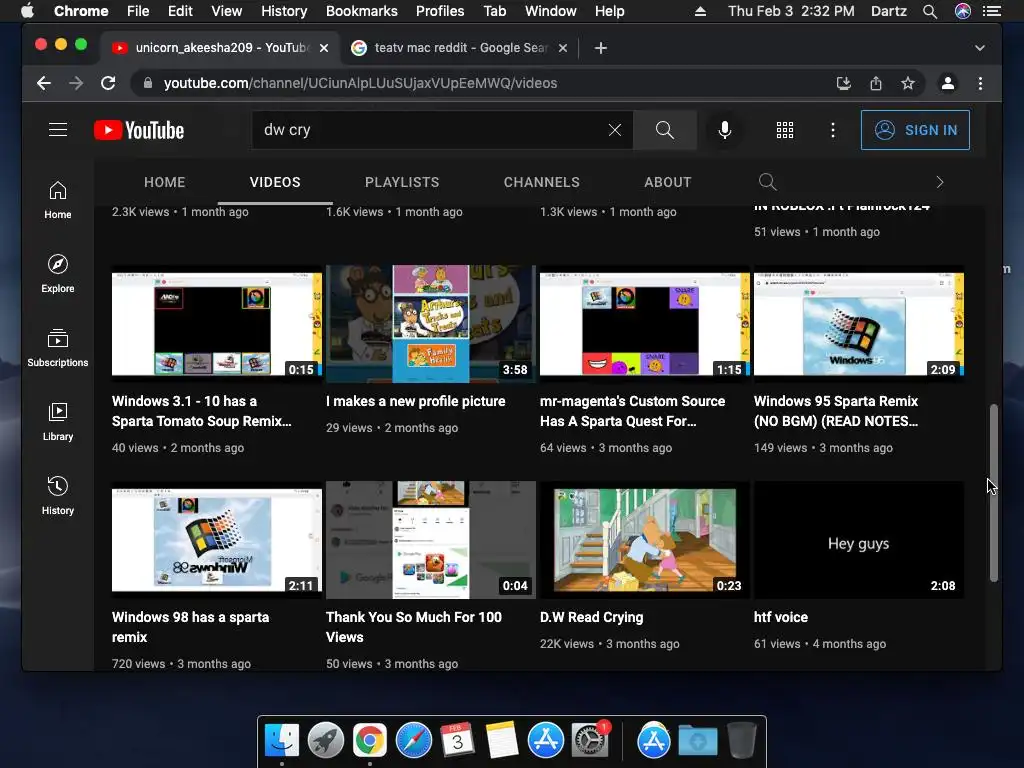
Task: Click the page vertical scrollbar
Action: click(x=993, y=493)
